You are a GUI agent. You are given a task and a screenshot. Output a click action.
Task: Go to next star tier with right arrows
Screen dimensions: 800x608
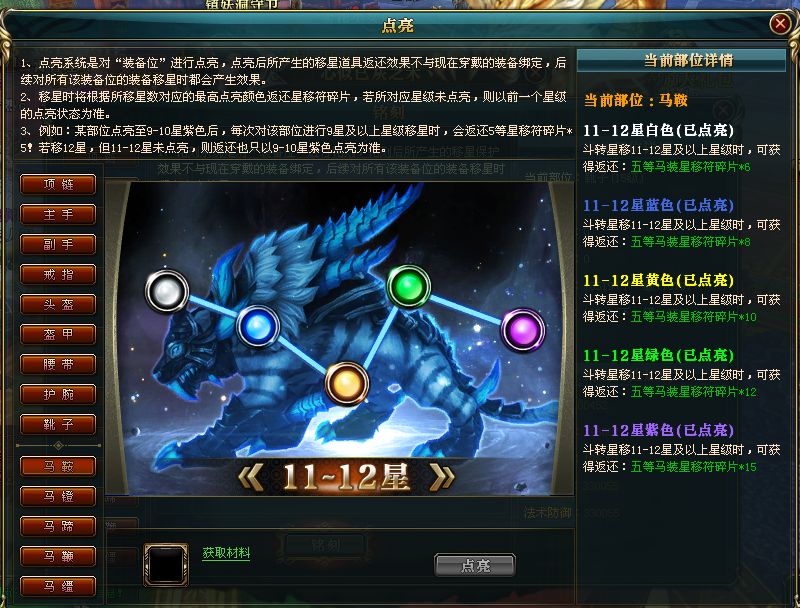coord(442,477)
